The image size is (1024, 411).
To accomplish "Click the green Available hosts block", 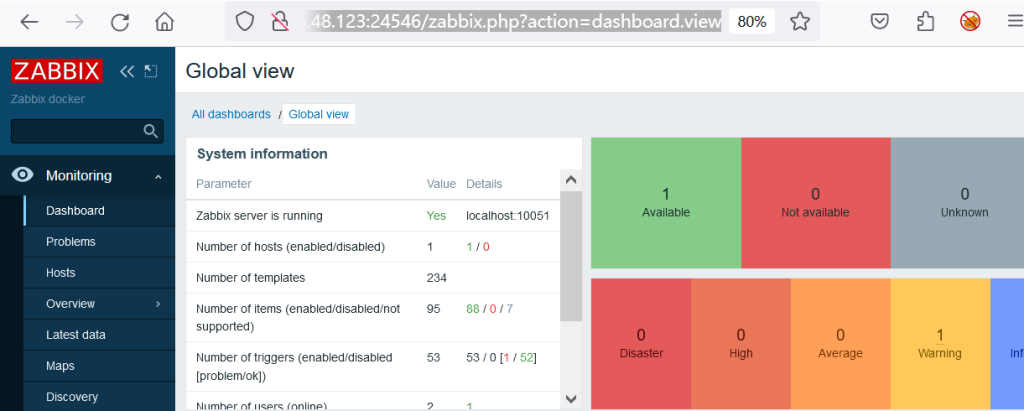I will 666,203.
